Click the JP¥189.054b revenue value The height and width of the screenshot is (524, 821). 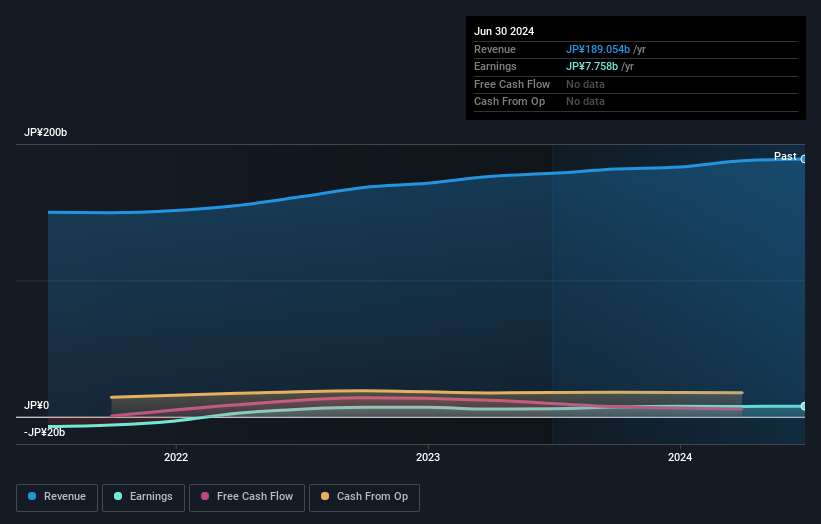pos(598,49)
